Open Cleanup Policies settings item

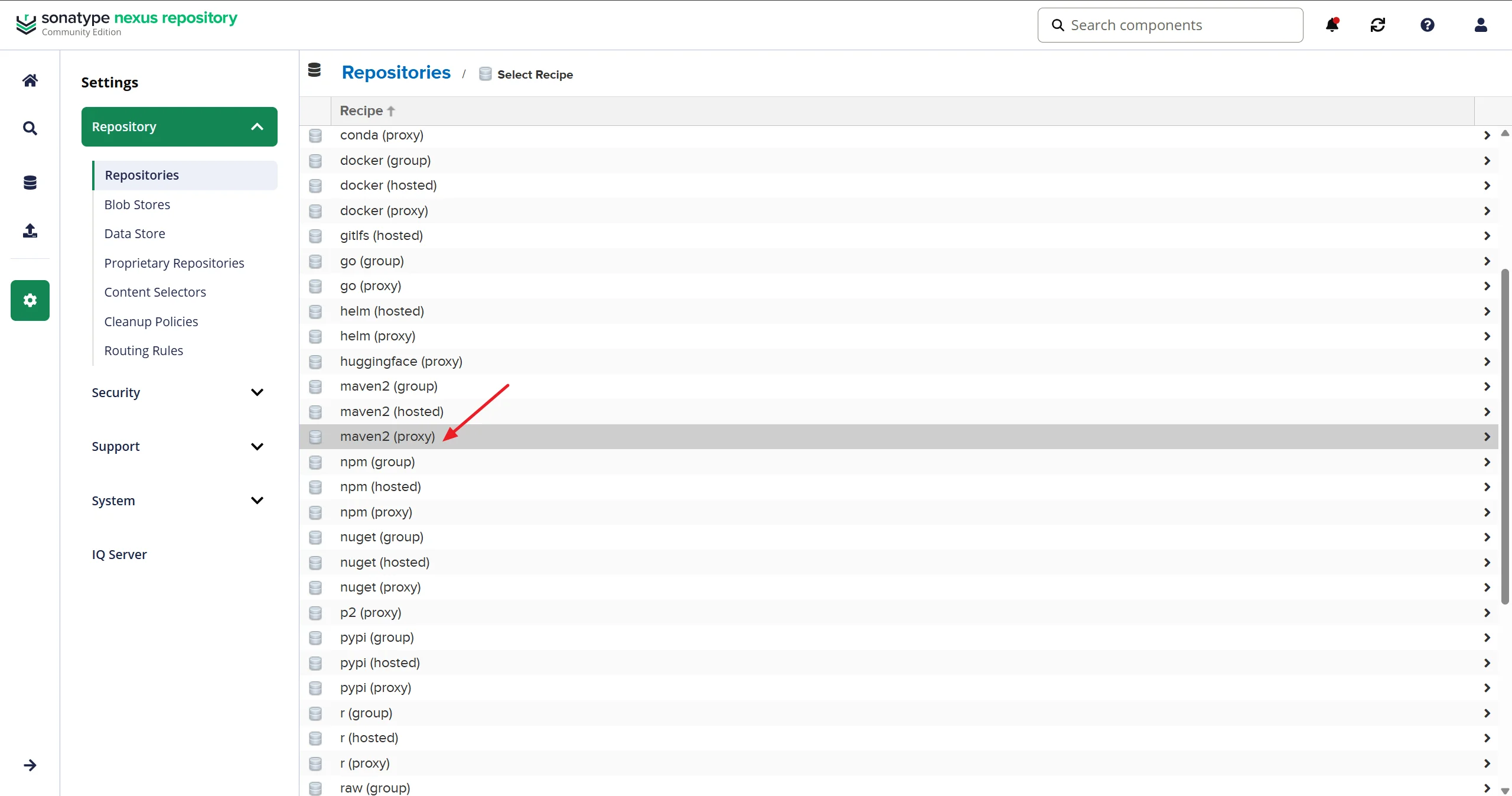(151, 321)
